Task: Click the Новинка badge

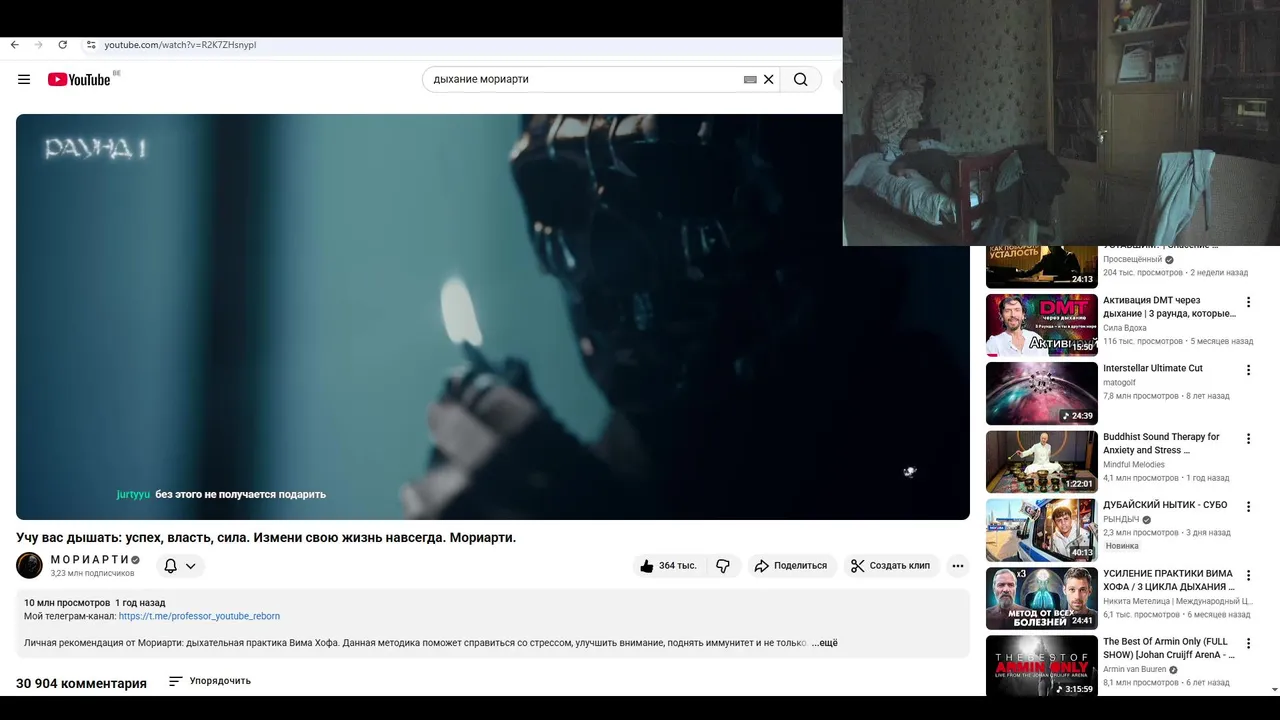Action: click(1122, 547)
